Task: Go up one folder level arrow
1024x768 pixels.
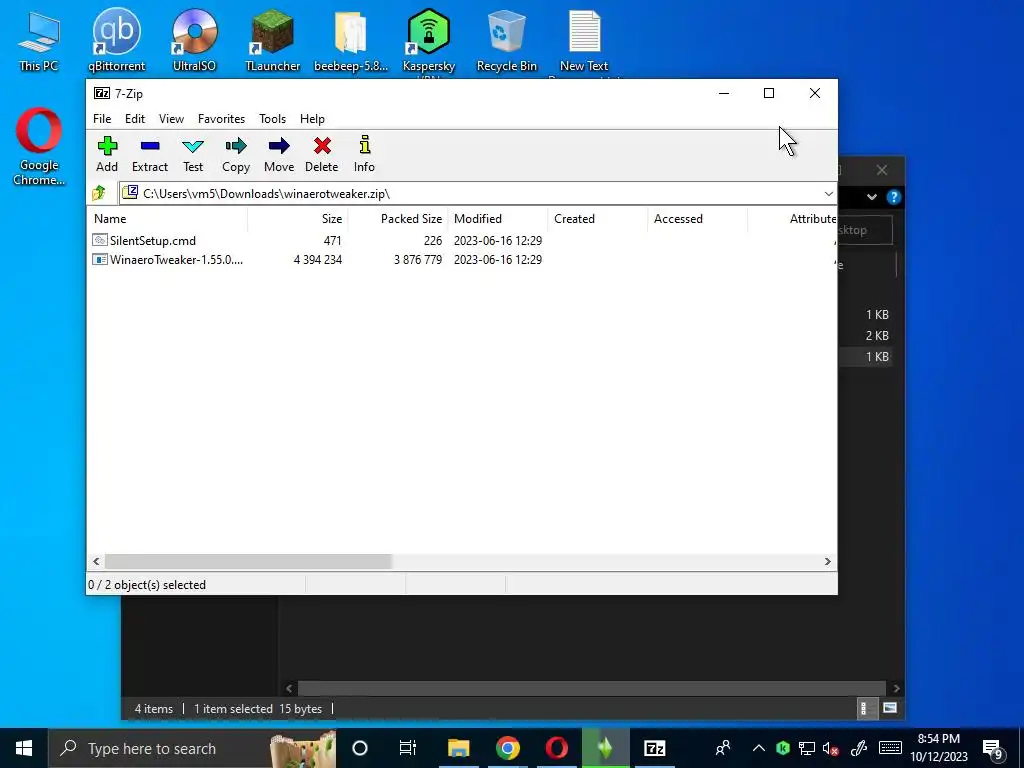Action: [x=99, y=193]
